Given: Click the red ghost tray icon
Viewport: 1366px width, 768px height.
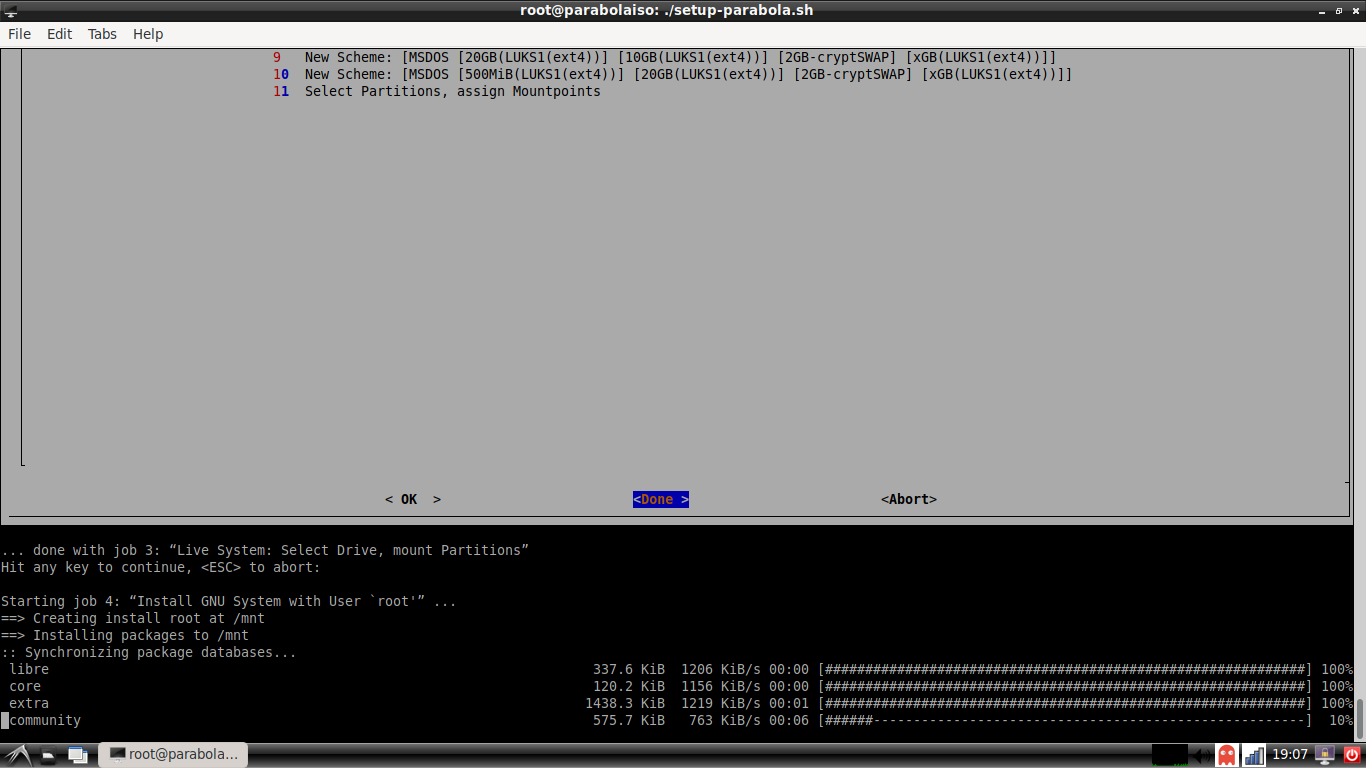Looking at the screenshot, I should click(1226, 755).
